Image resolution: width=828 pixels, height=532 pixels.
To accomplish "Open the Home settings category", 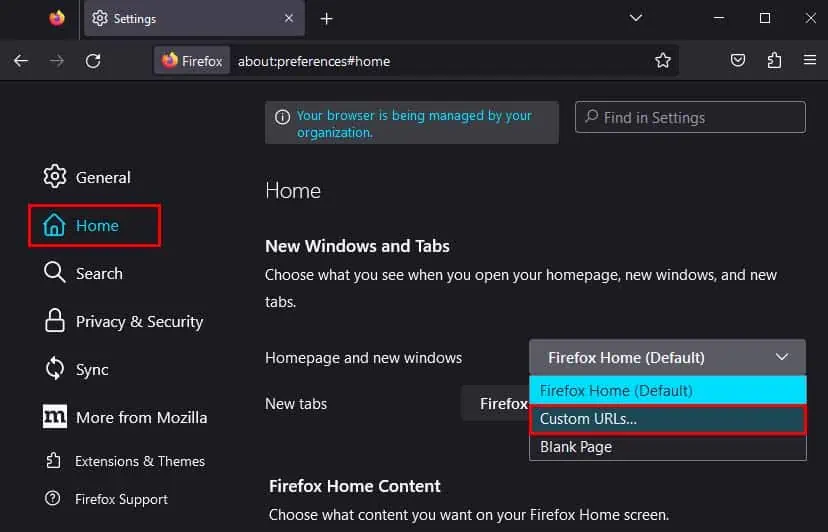I will coord(95,226).
